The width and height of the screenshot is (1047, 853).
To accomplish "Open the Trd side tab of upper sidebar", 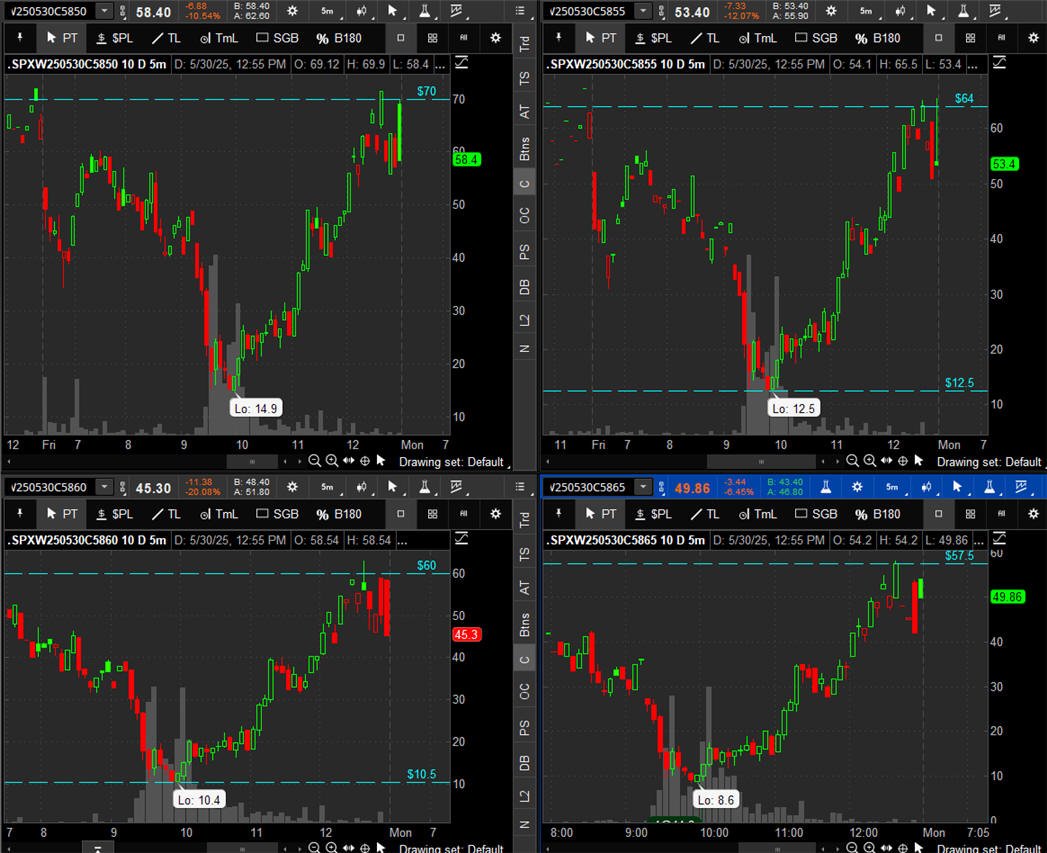I will 525,44.
